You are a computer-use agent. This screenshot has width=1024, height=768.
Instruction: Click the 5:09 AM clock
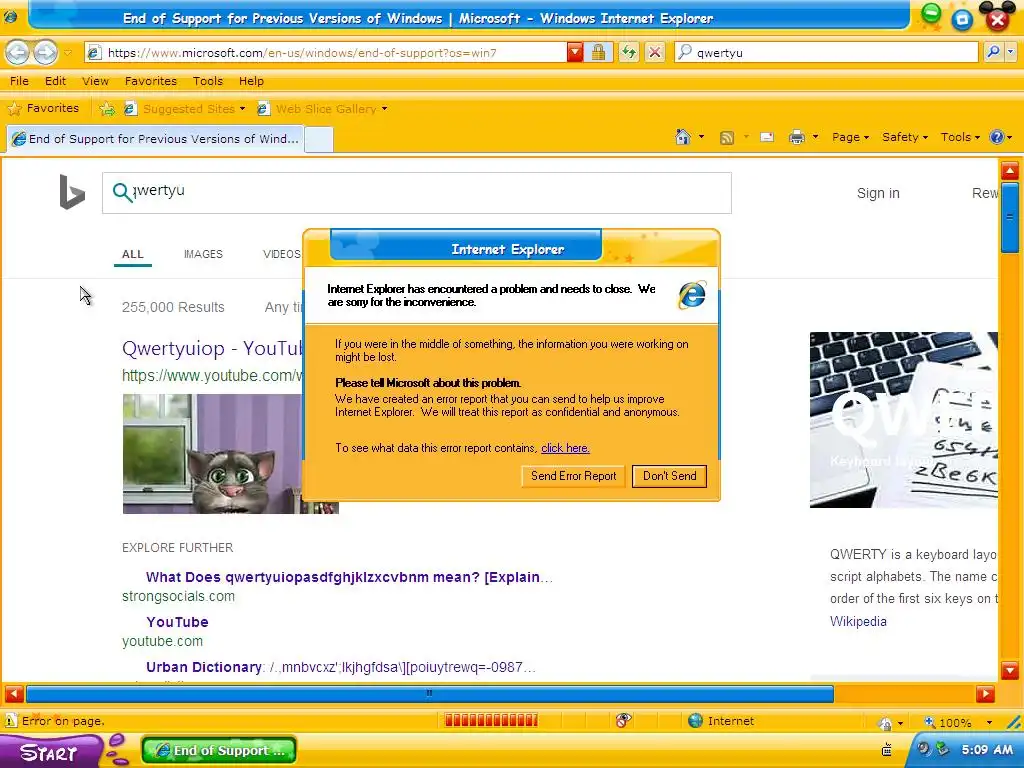[x=987, y=750]
